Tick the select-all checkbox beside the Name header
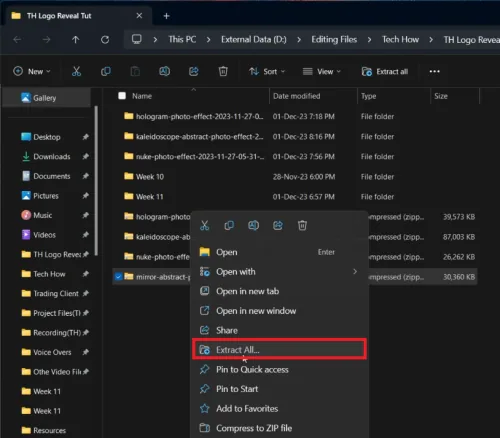Image resolution: width=500 pixels, height=438 pixels. (x=122, y=96)
